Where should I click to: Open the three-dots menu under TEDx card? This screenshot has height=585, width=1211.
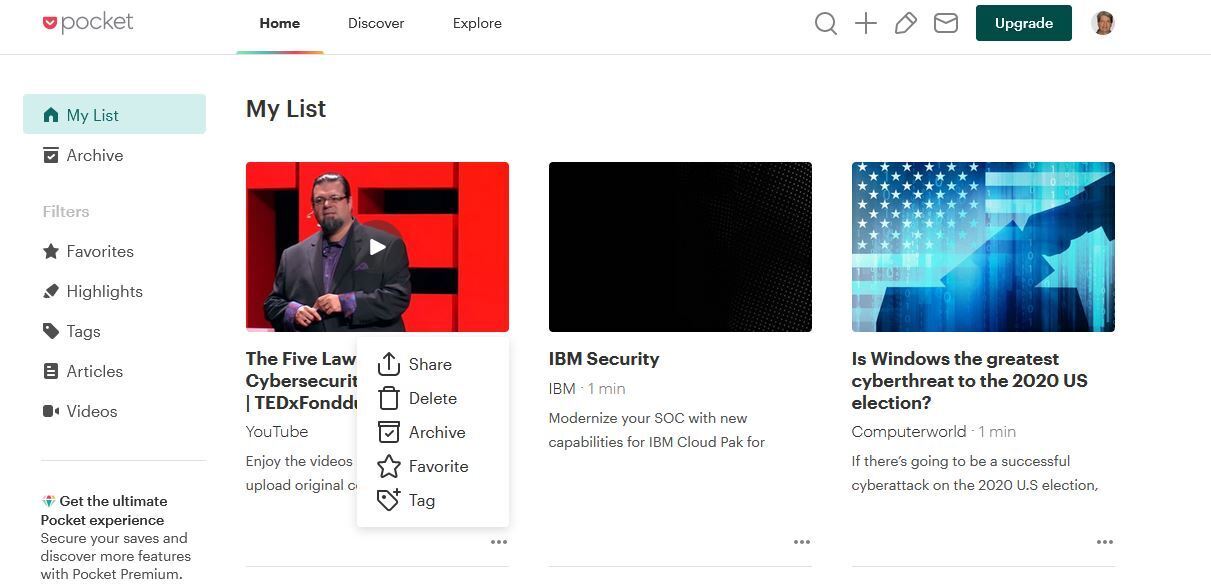499,542
